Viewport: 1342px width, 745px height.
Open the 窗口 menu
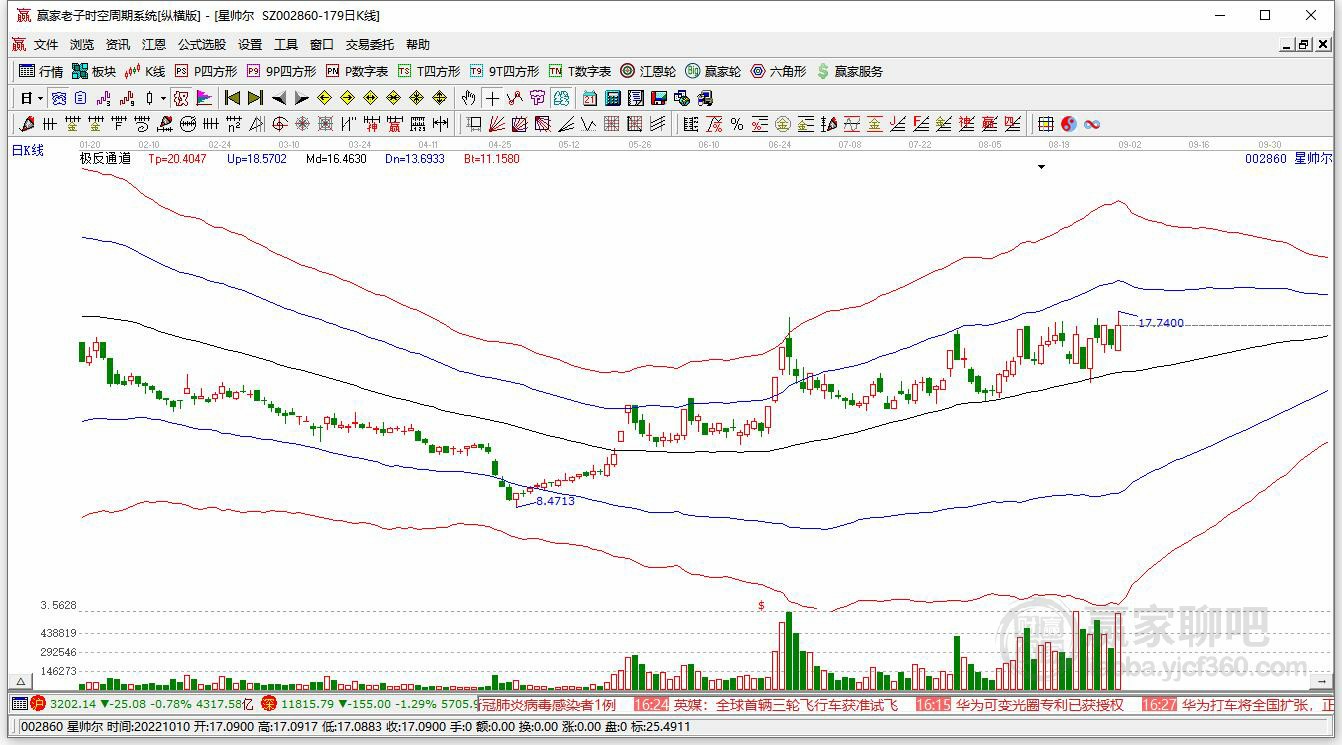click(322, 45)
